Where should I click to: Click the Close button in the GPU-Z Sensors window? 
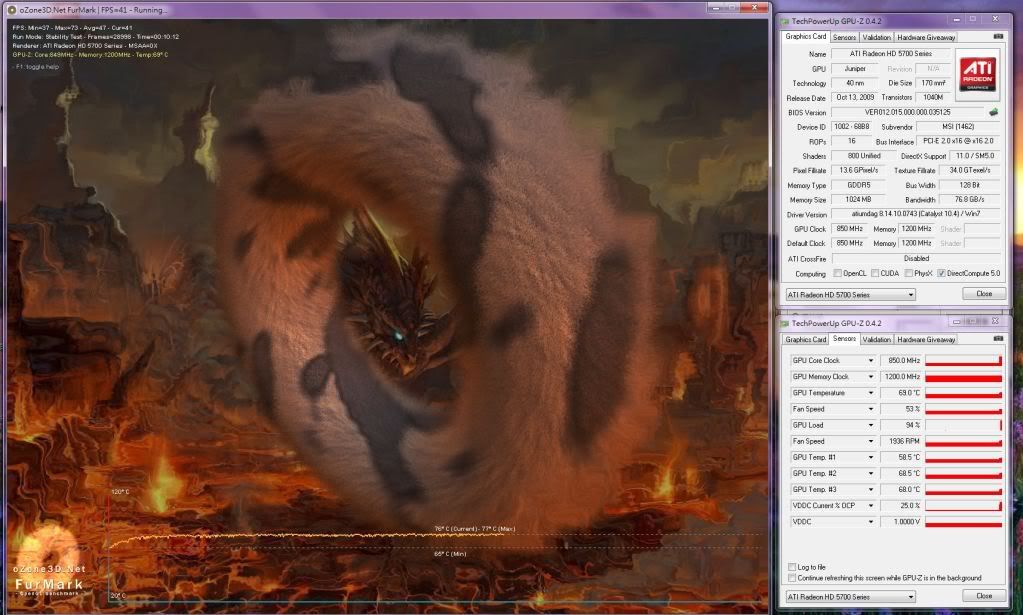click(984, 596)
